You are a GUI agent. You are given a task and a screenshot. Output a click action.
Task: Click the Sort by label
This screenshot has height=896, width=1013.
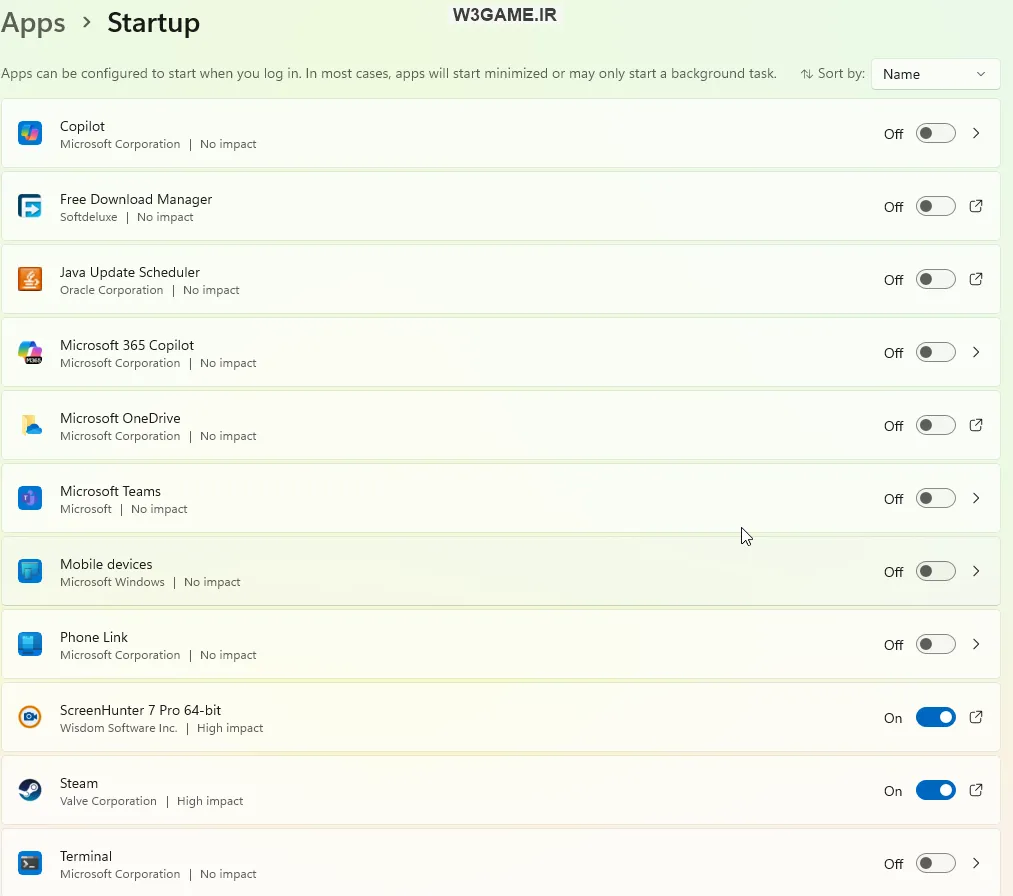click(x=841, y=74)
